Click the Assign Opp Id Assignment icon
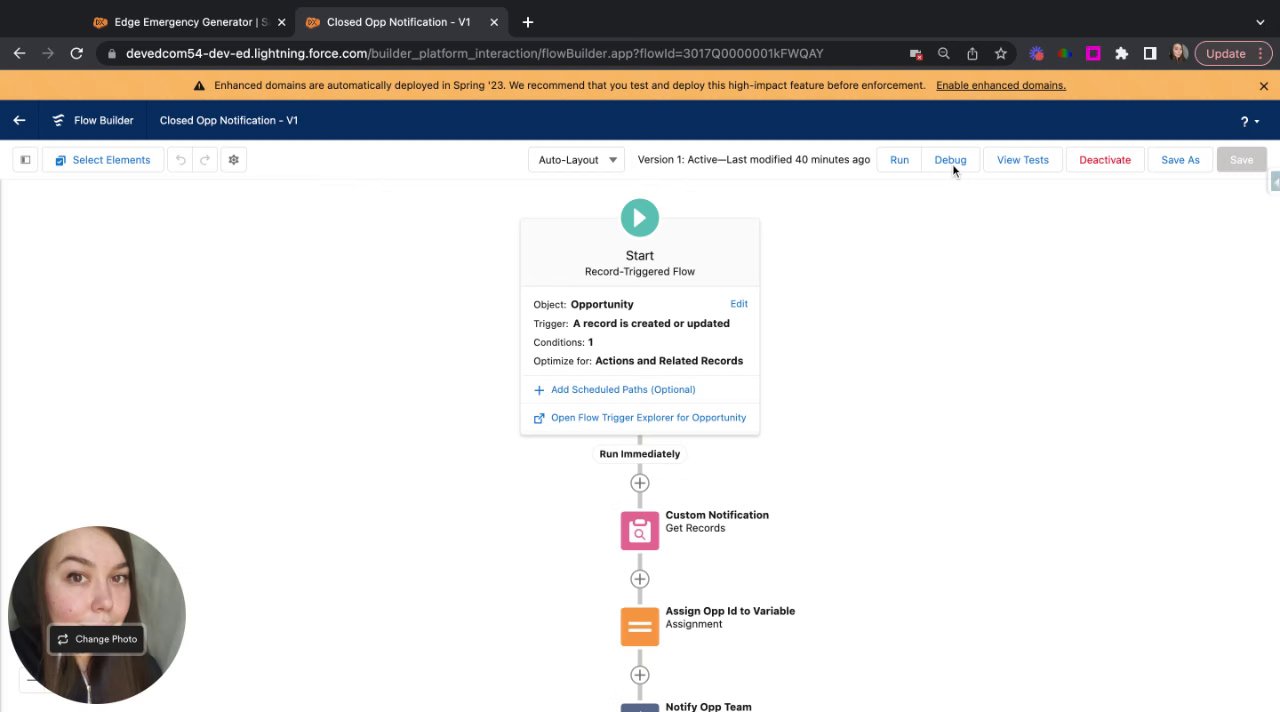The width and height of the screenshot is (1280, 712). (640, 627)
